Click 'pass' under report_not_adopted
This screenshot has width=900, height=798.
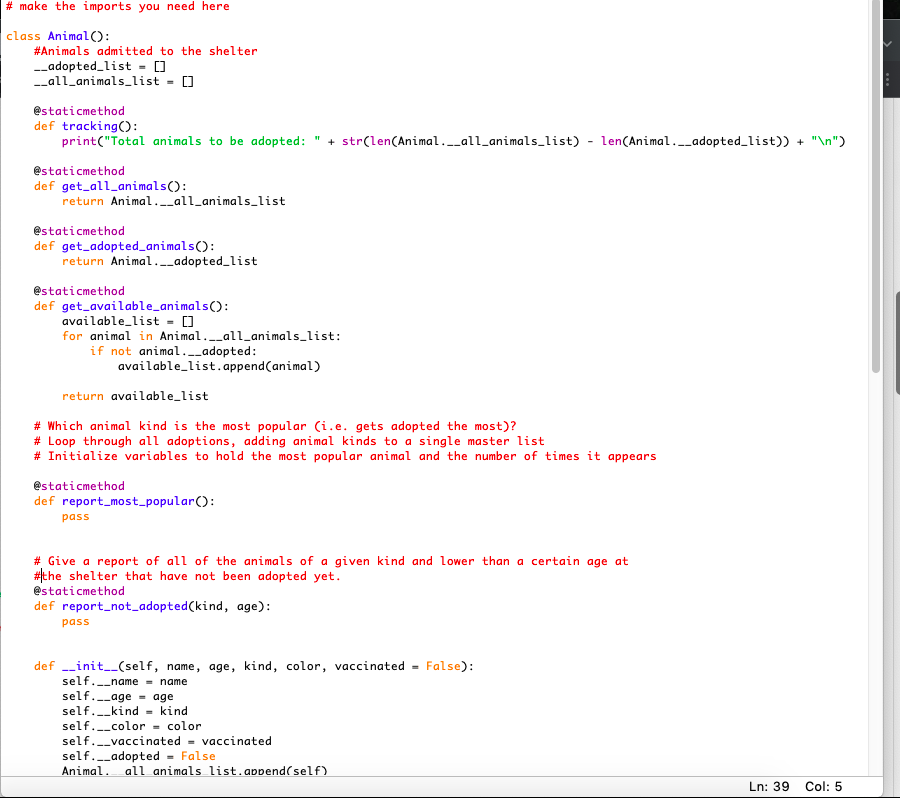(x=76, y=622)
